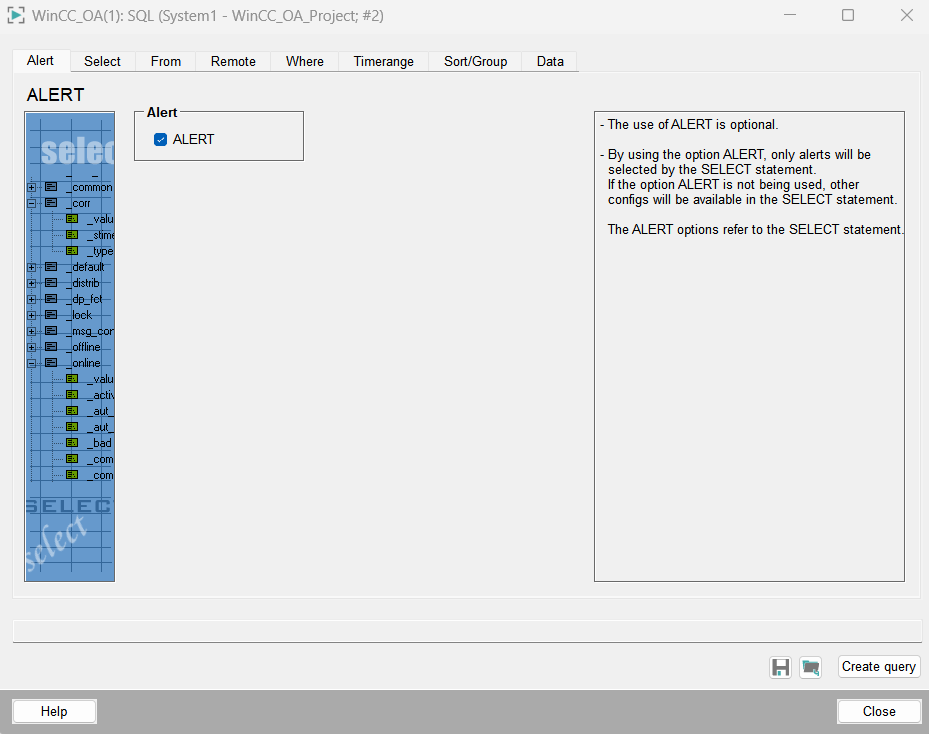Expand the _offline tree node
The image size is (929, 734).
pos(32,347)
